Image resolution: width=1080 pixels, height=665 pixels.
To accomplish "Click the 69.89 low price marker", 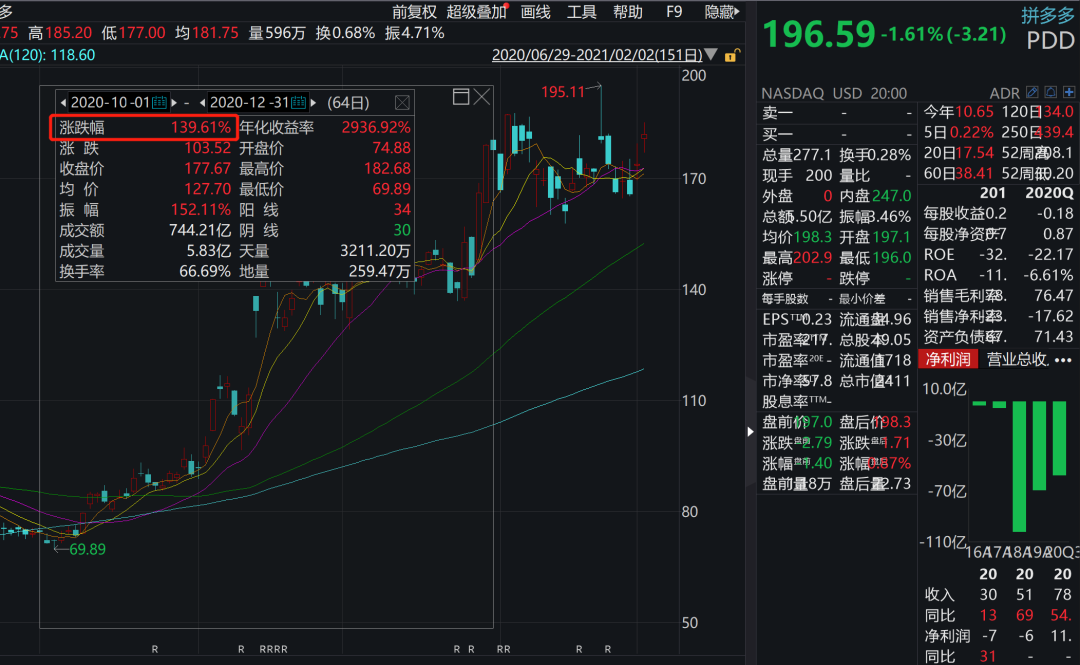I will 87,549.
